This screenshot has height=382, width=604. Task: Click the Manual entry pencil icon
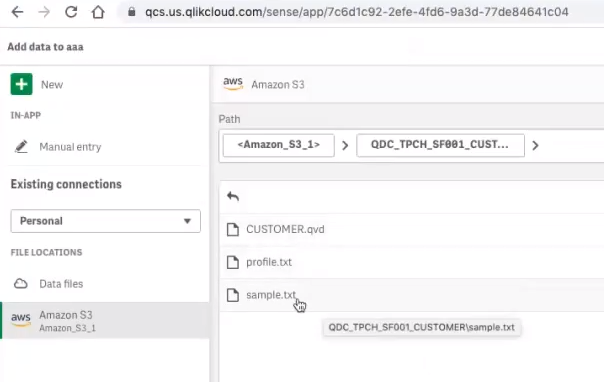[x=21, y=147]
